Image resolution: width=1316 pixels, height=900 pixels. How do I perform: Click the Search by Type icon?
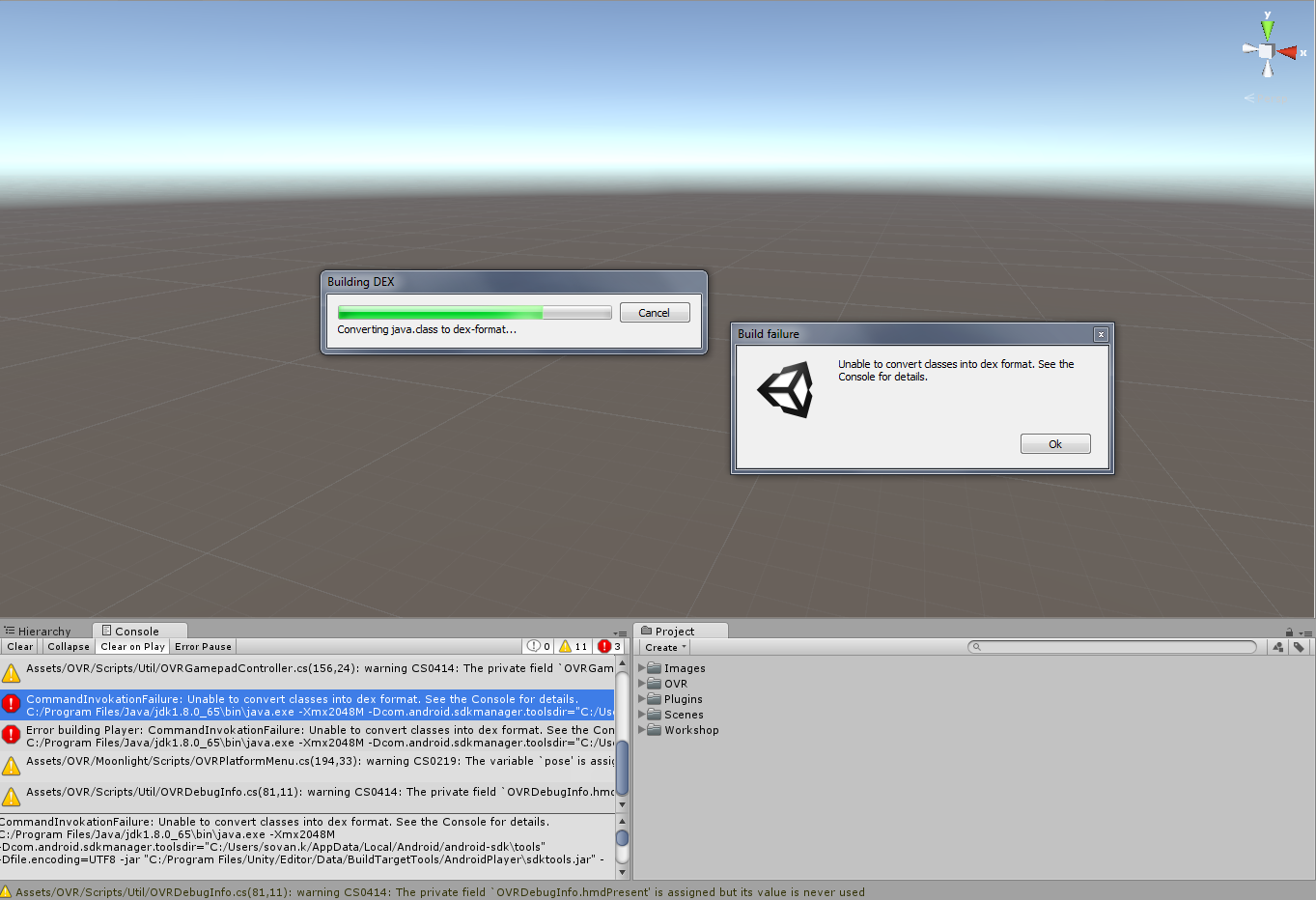tap(1278, 647)
